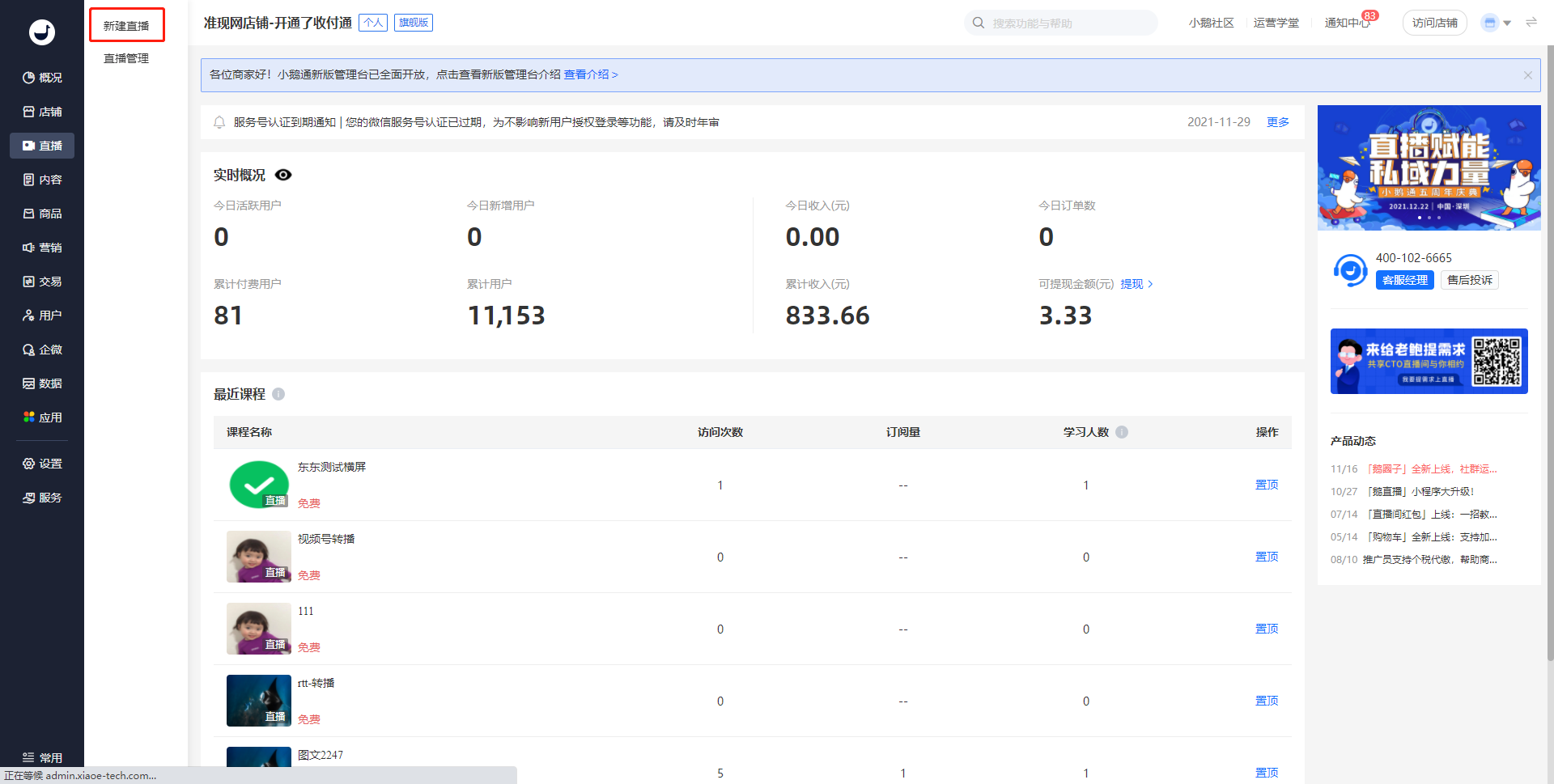The height and width of the screenshot is (784, 1554).
Task: Open 通知中心 notifications with badge 83
Action: [x=1348, y=23]
